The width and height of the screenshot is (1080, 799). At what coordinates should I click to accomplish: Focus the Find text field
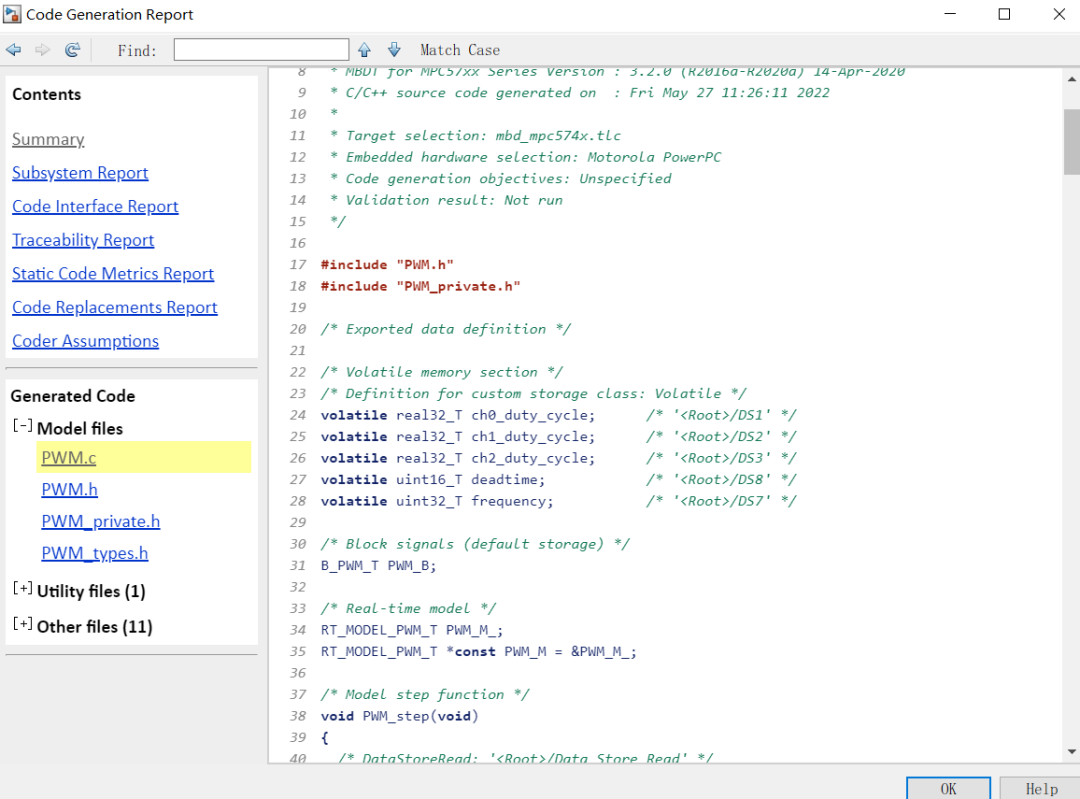click(261, 50)
